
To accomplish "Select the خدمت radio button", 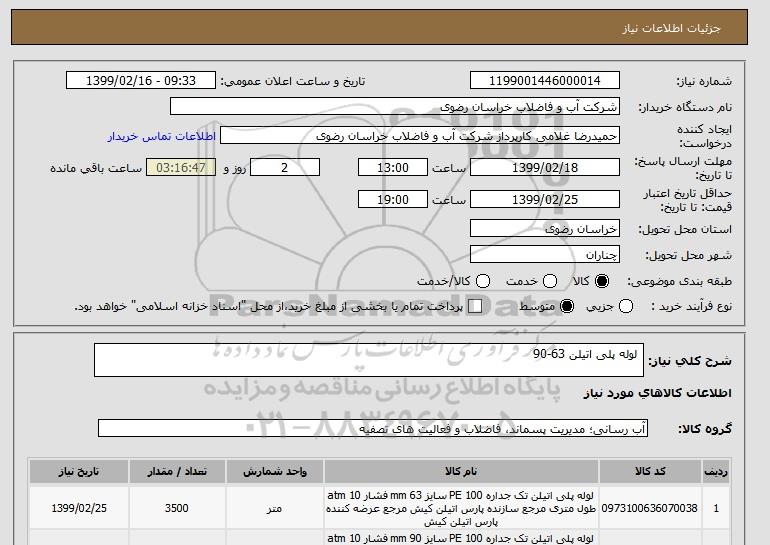I will [x=550, y=281].
